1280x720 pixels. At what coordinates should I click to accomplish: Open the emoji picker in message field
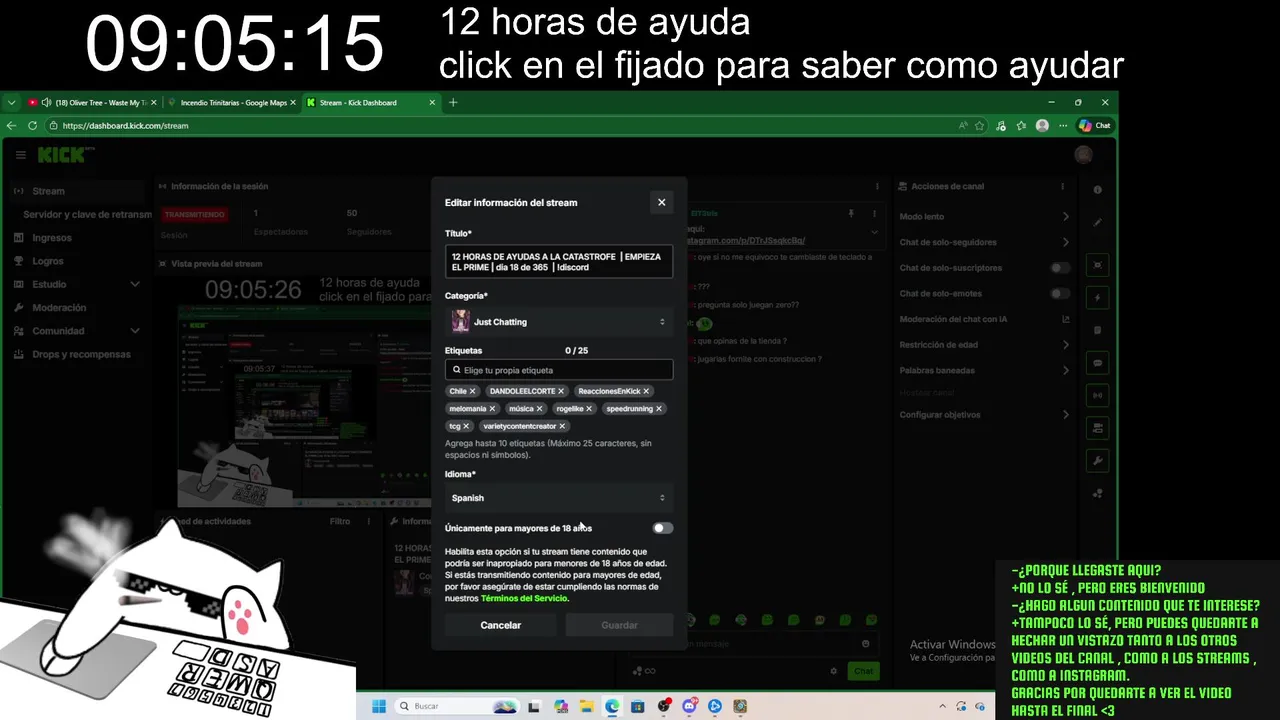[866, 644]
